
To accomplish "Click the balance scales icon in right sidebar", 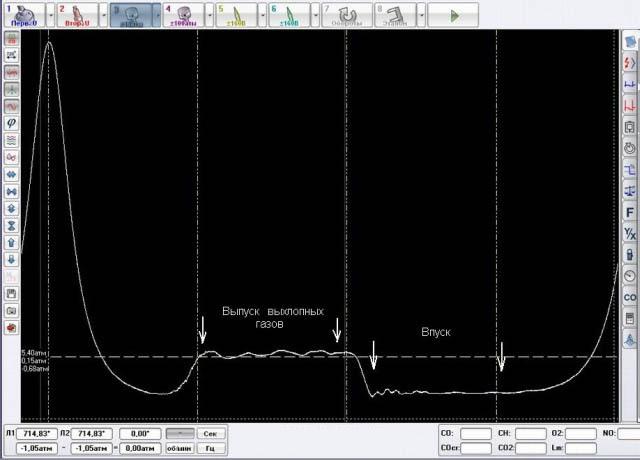I will coord(630,190).
